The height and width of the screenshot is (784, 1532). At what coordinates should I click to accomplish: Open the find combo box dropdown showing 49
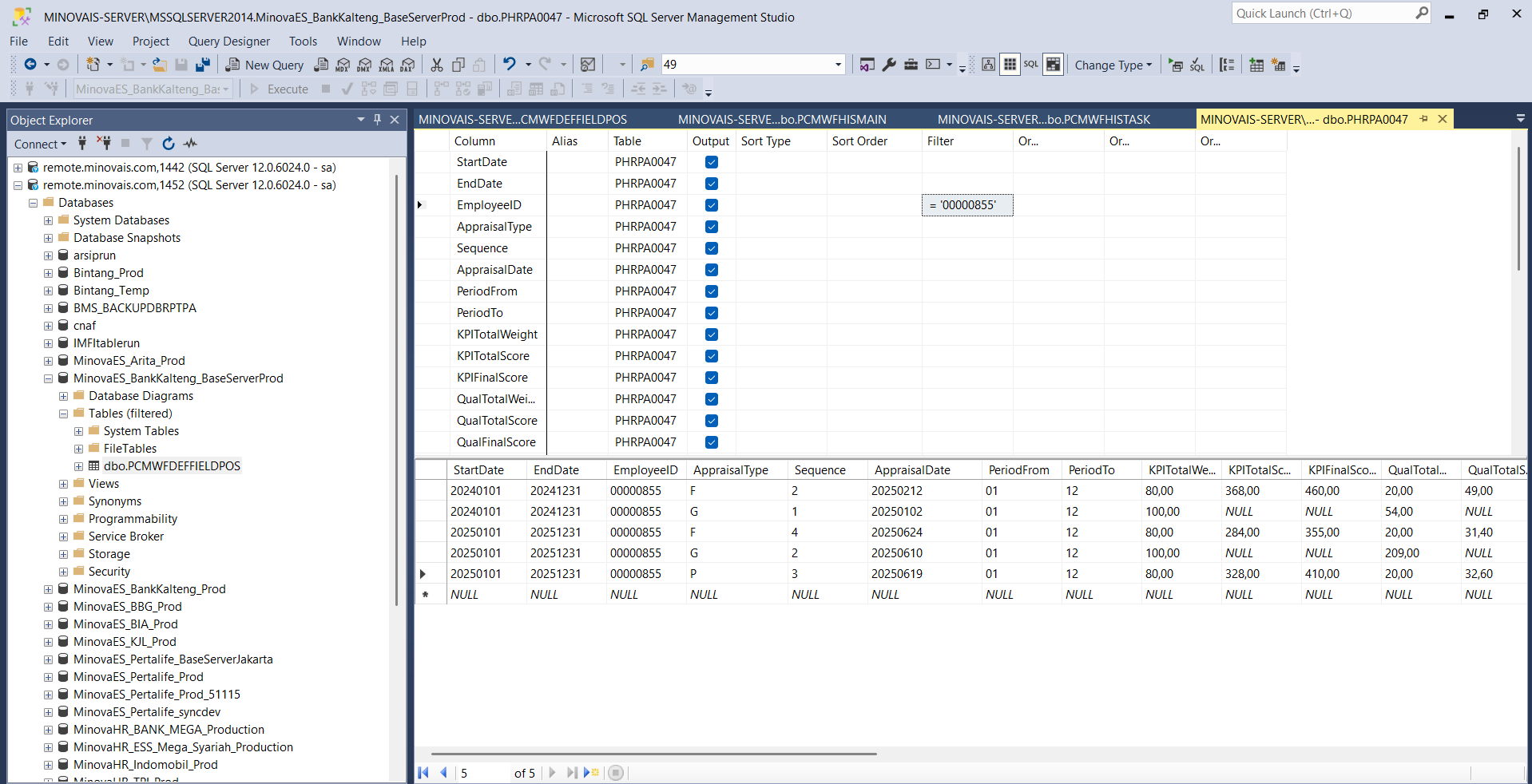(x=838, y=65)
